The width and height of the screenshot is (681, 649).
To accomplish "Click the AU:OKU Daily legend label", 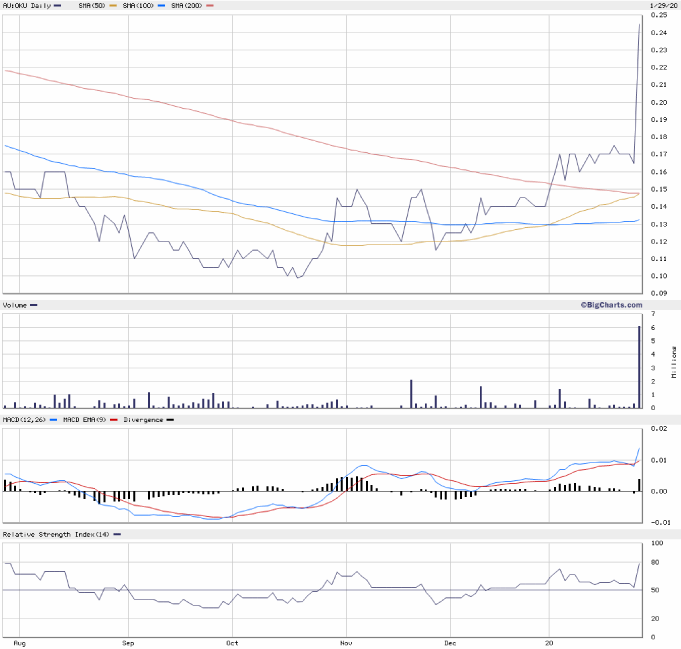I will tap(26, 5).
